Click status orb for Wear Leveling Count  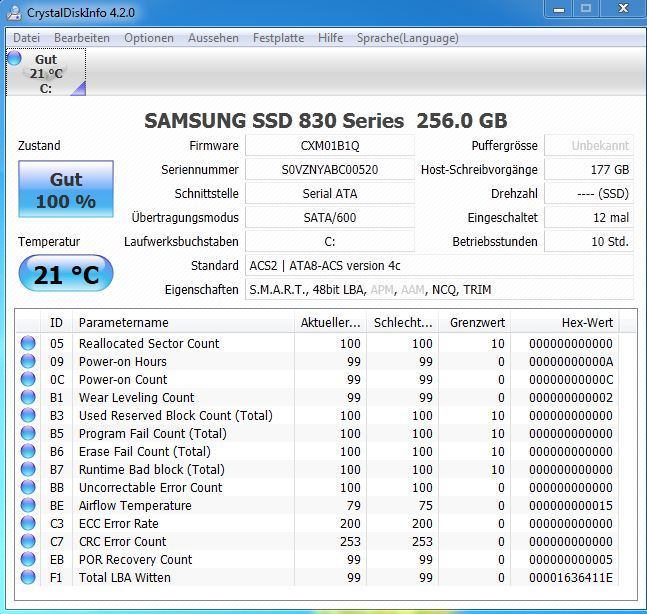pos(28,397)
